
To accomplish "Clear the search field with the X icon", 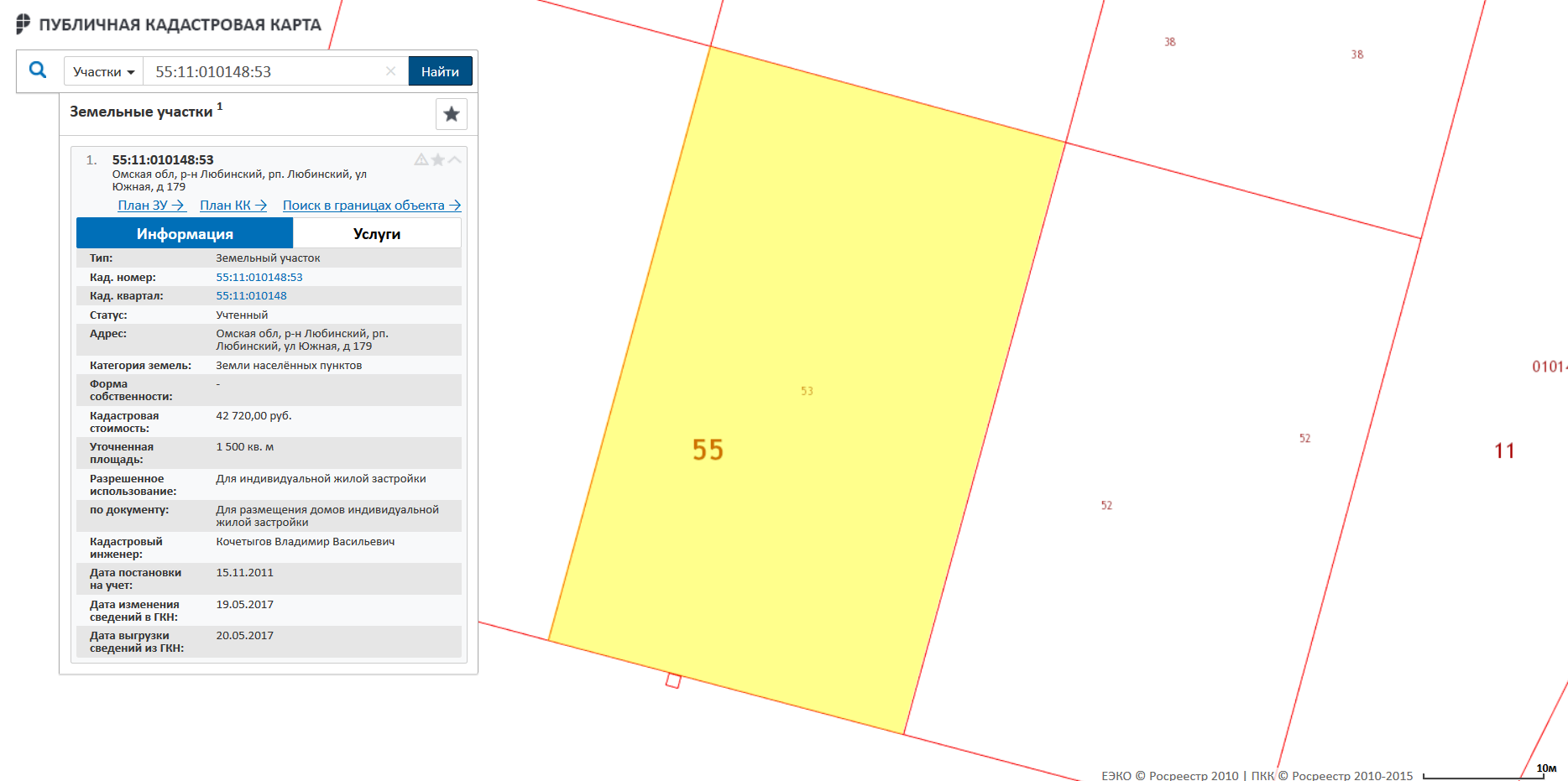I will coord(390,71).
